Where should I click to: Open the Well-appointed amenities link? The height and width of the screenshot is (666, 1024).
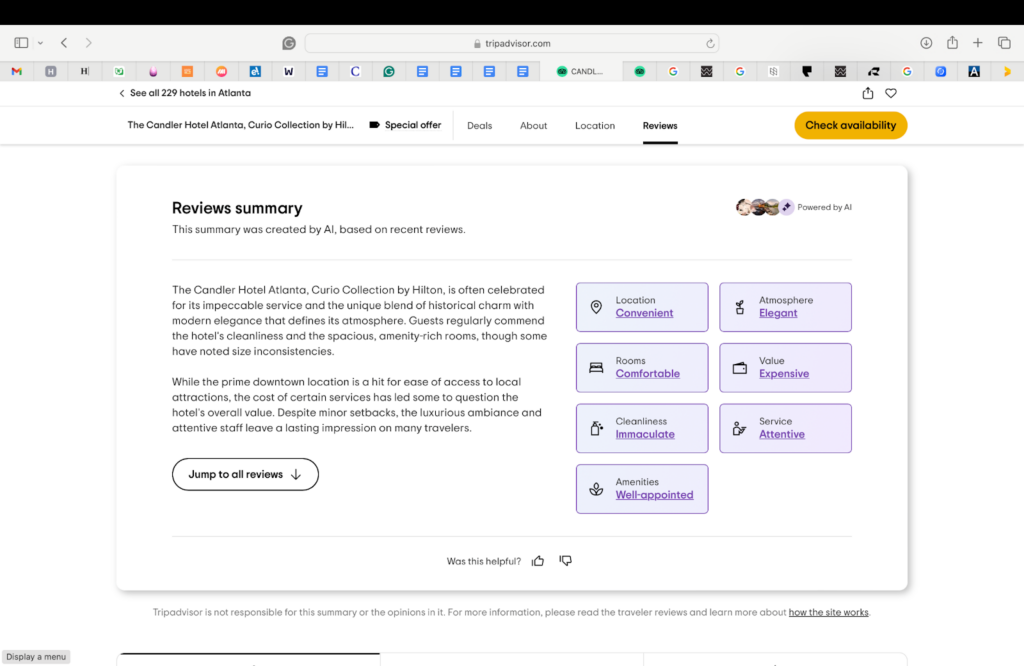(x=654, y=495)
